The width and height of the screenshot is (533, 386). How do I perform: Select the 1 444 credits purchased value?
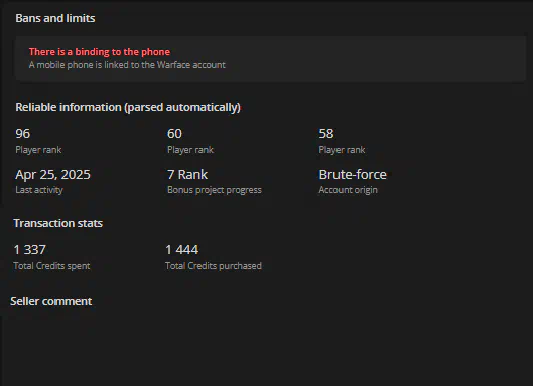(182, 250)
